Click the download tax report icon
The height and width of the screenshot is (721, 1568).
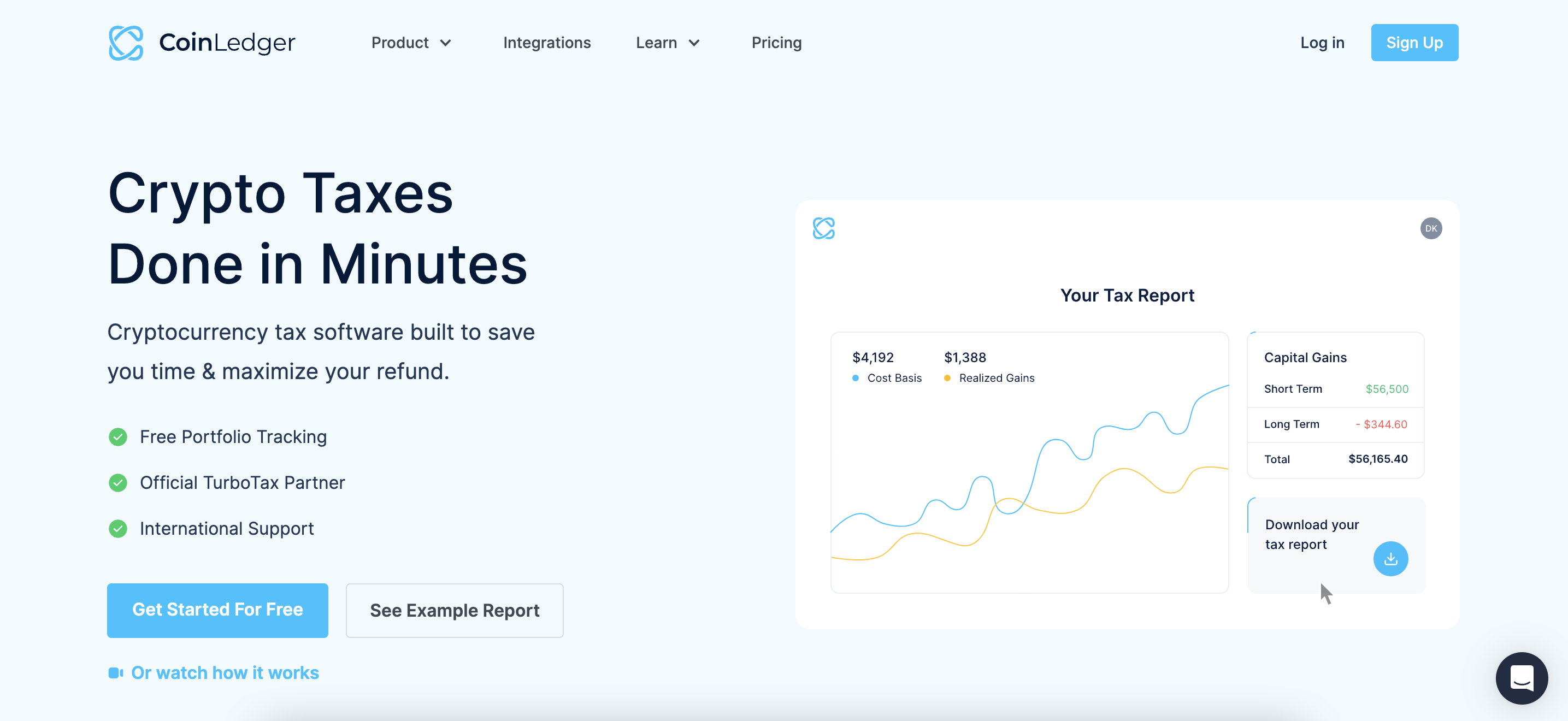tap(1390, 559)
